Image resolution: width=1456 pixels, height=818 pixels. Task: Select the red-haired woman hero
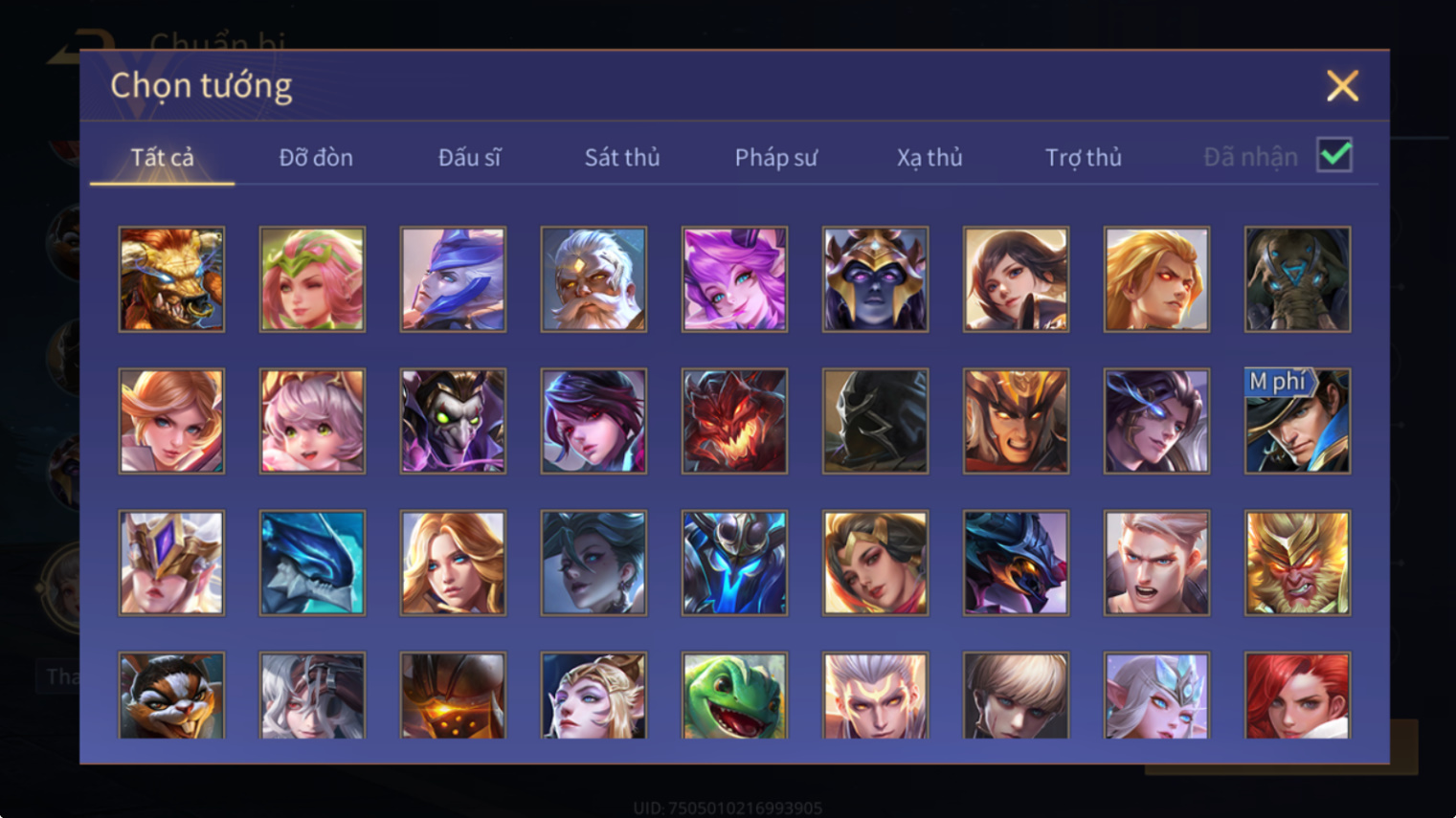coord(1297,696)
